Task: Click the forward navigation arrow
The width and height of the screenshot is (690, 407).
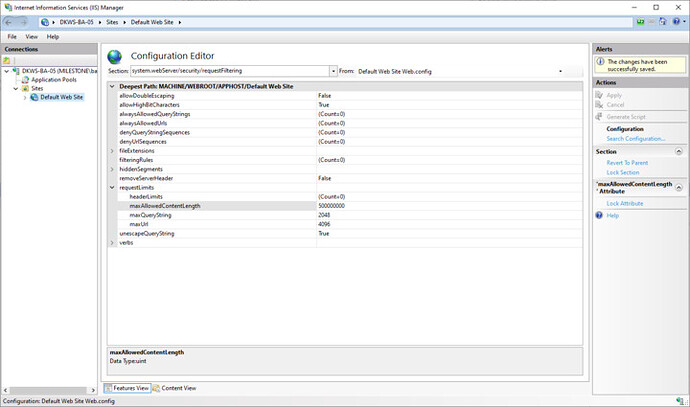Action: (x=24, y=22)
